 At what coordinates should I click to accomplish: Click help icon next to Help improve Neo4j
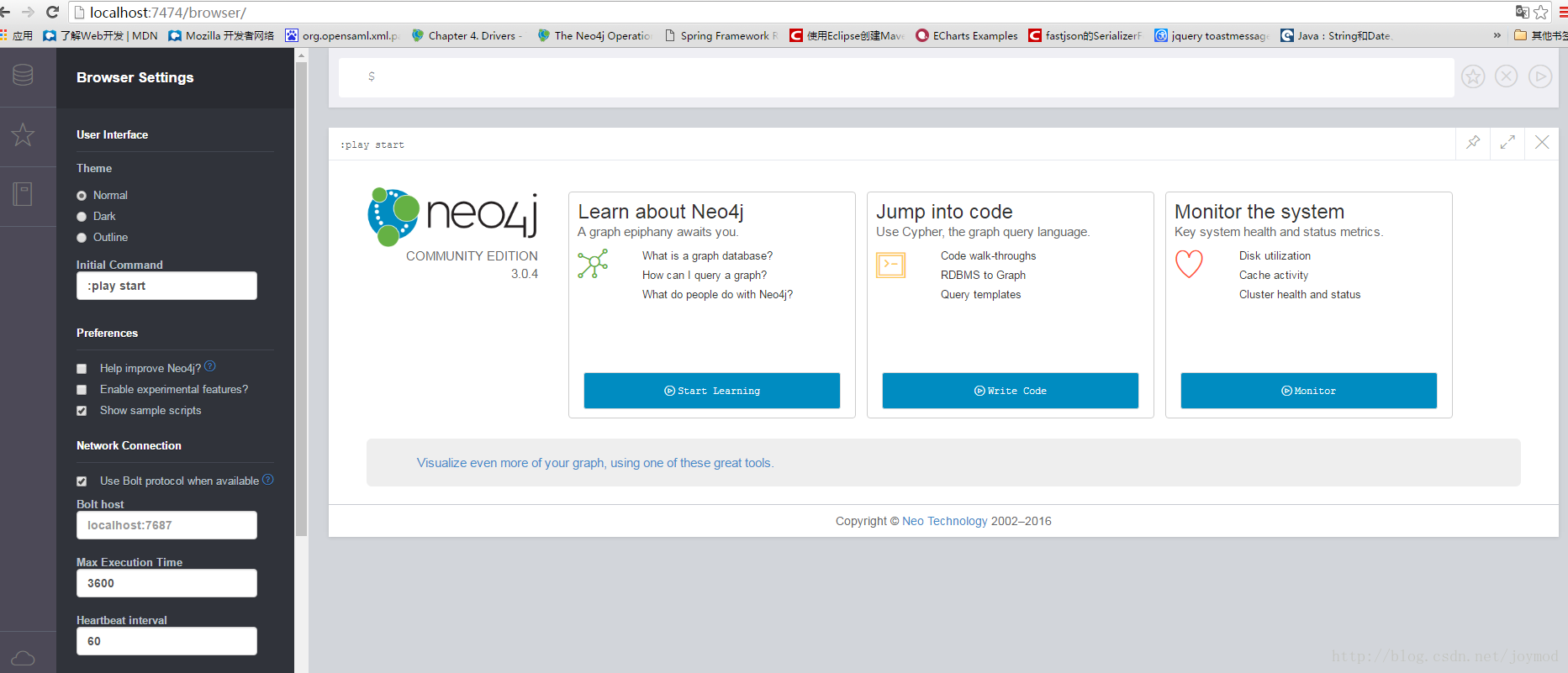[210, 366]
